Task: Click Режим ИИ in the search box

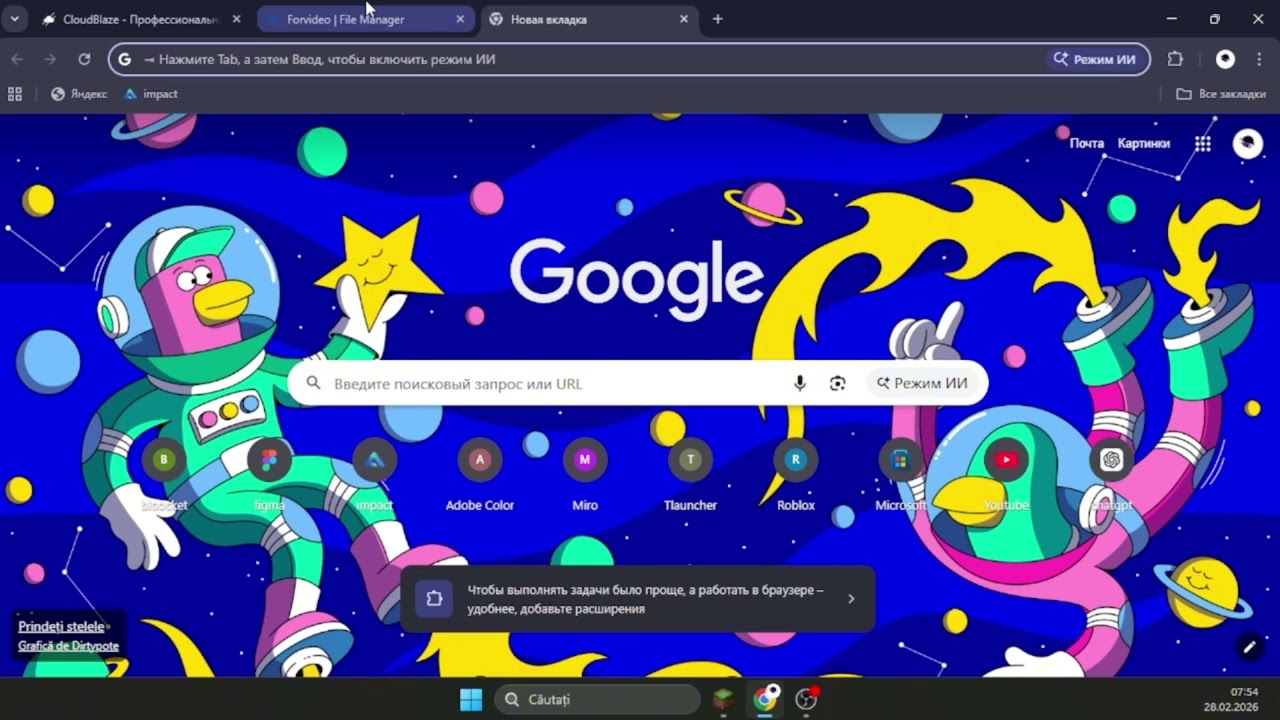Action: (922, 383)
